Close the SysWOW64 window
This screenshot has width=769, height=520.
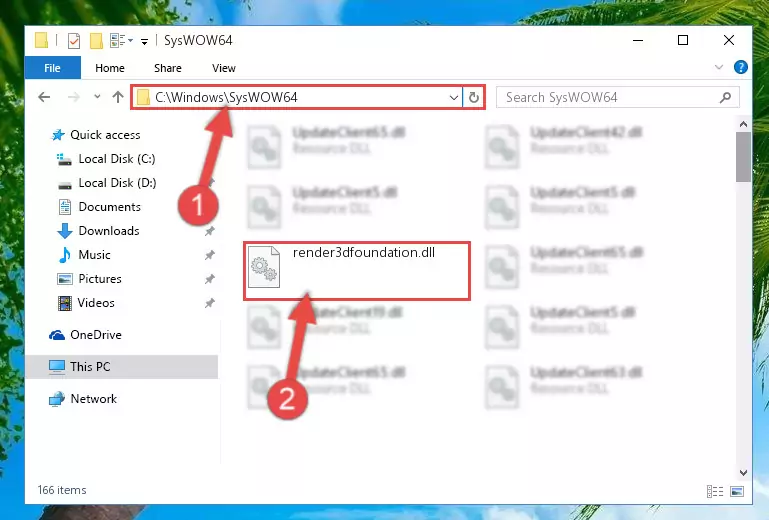[729, 40]
